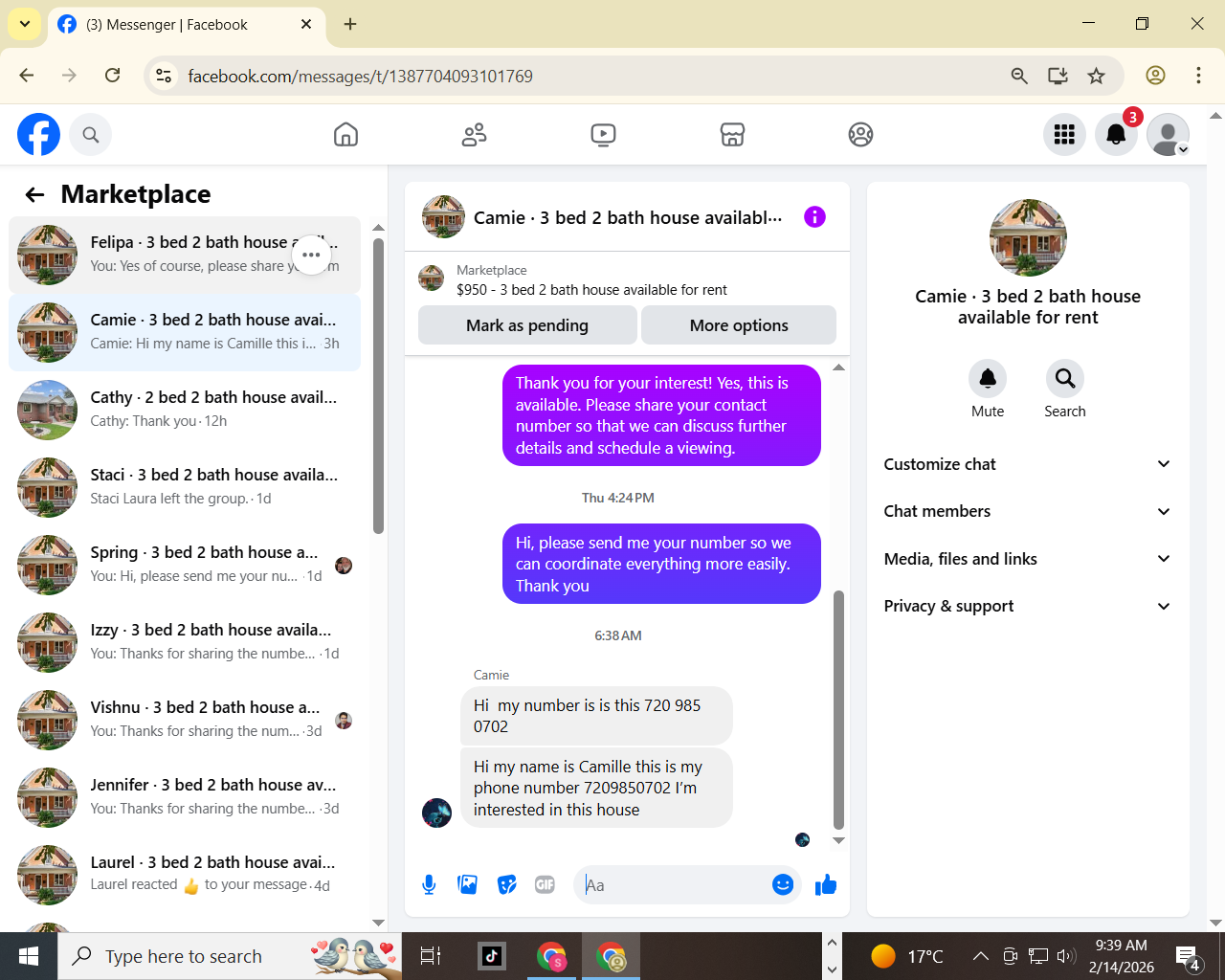The image size is (1225, 980).
Task: Open Task View taskbar icon
Action: point(431,956)
